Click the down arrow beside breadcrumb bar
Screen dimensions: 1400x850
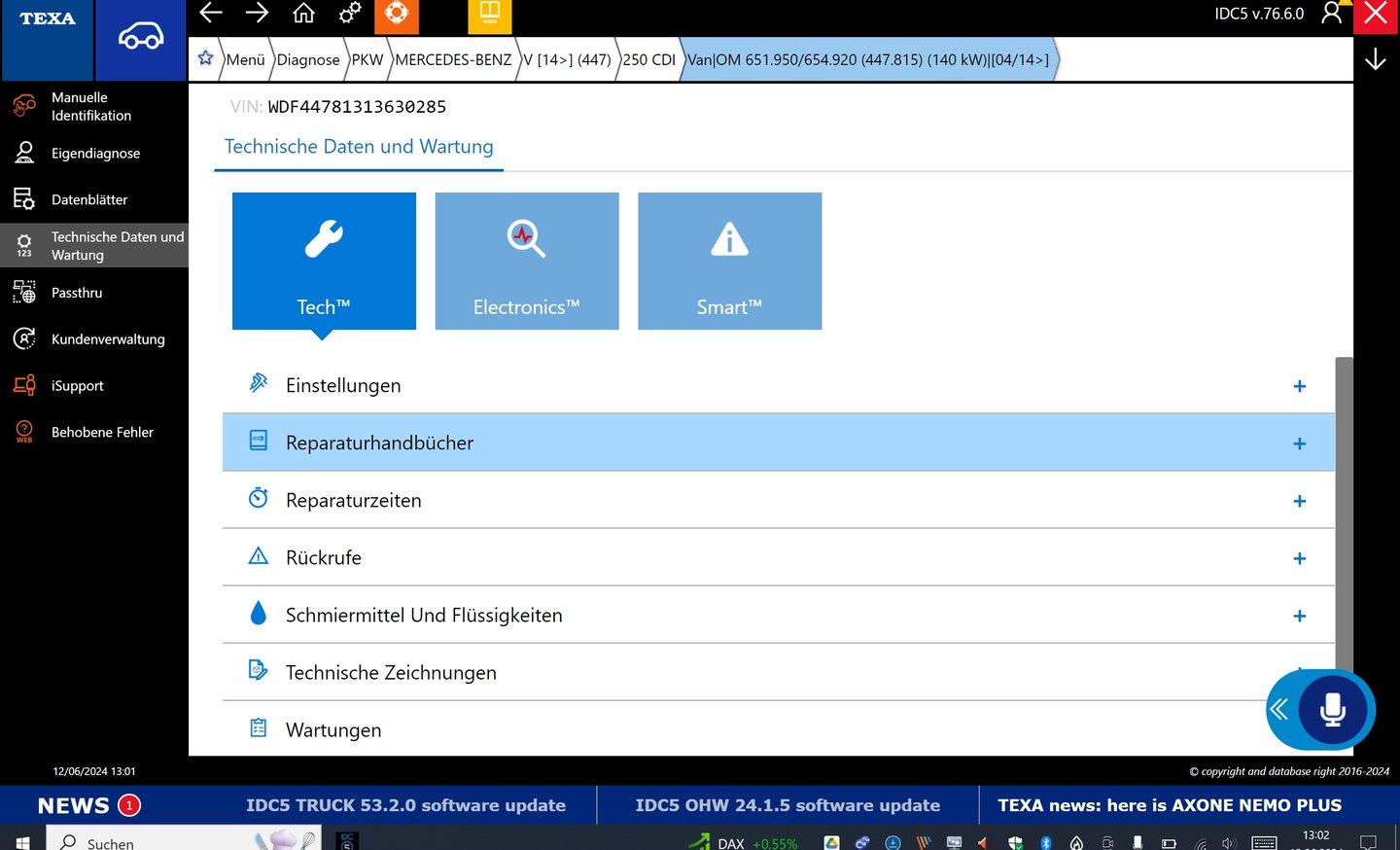coord(1375,59)
